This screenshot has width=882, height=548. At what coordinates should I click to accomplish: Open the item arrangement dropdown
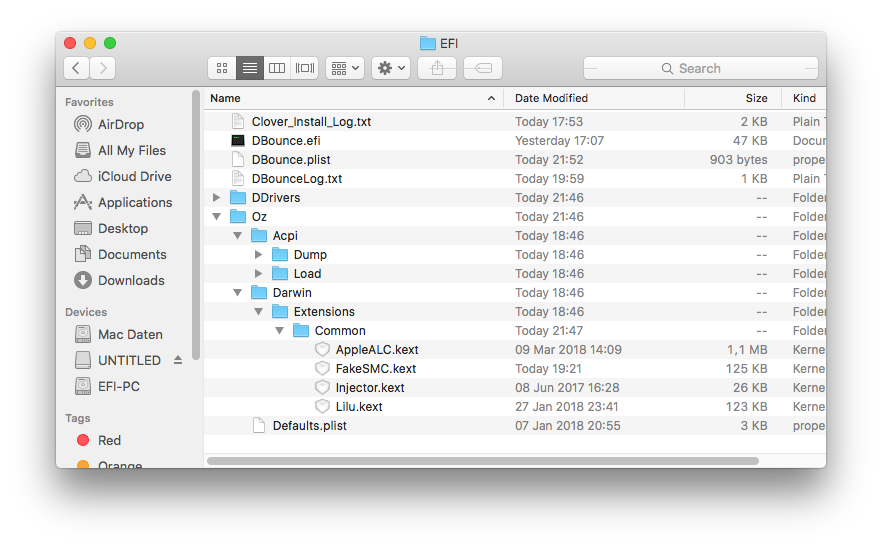345,68
